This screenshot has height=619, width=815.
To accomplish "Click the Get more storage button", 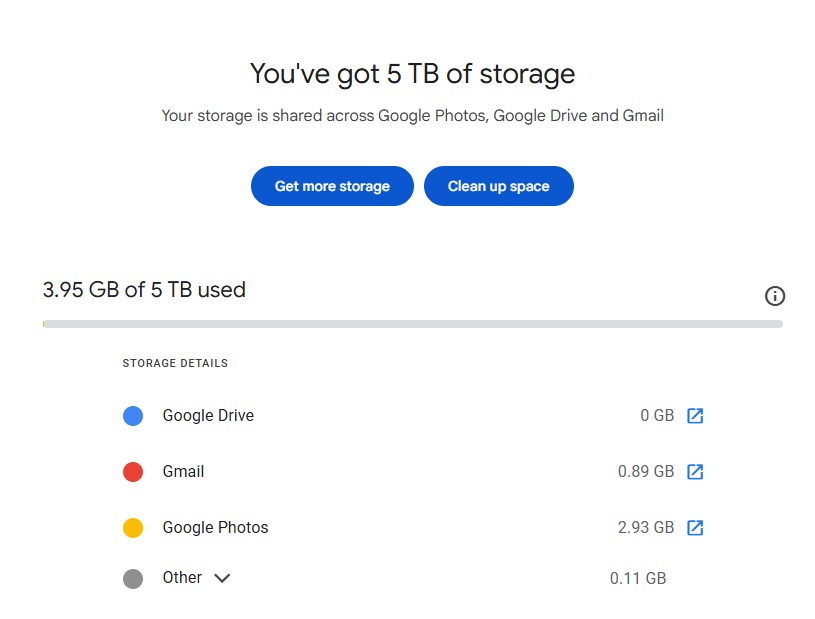I will tap(332, 186).
